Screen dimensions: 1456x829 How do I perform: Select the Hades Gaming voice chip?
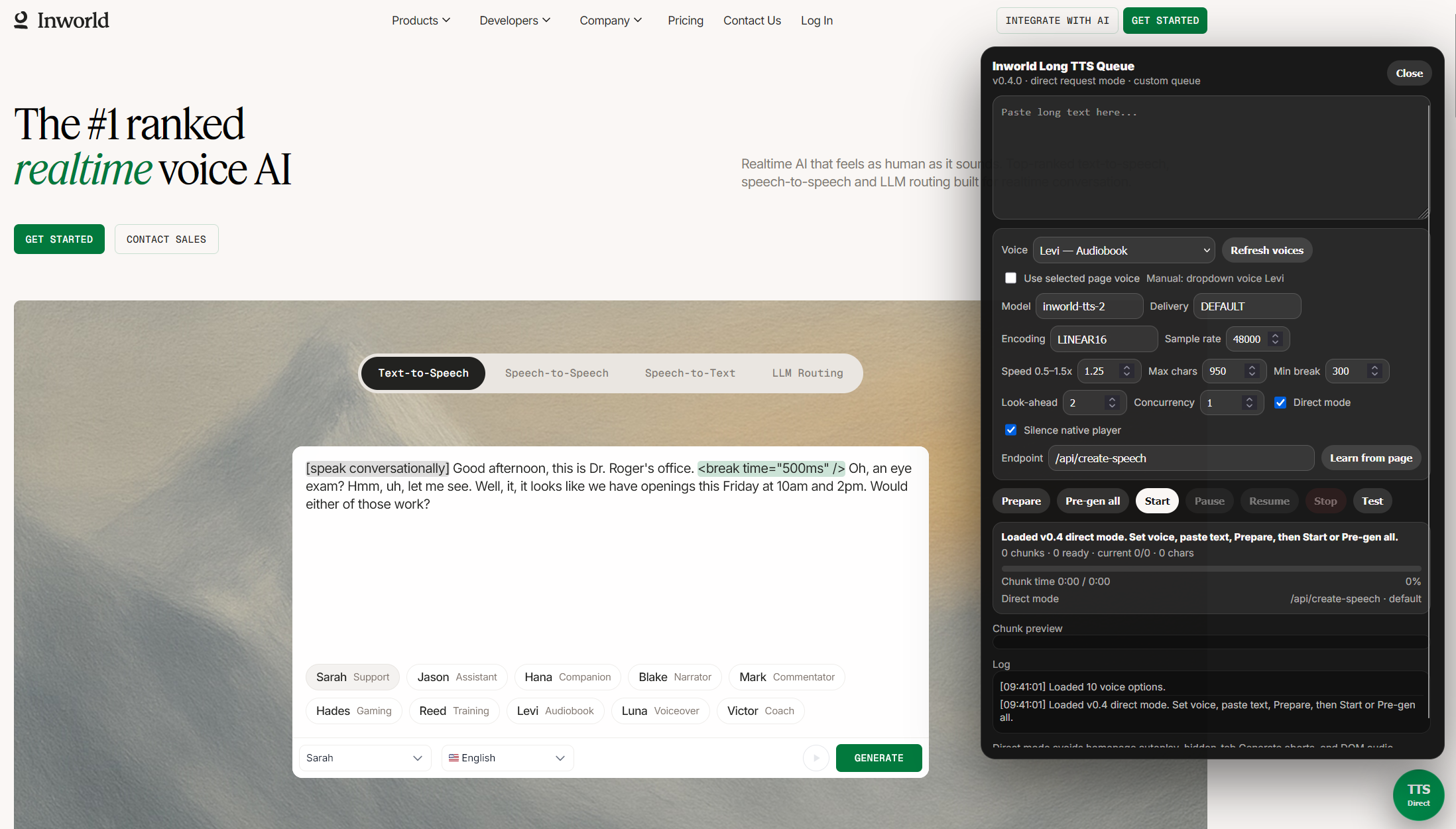point(354,711)
